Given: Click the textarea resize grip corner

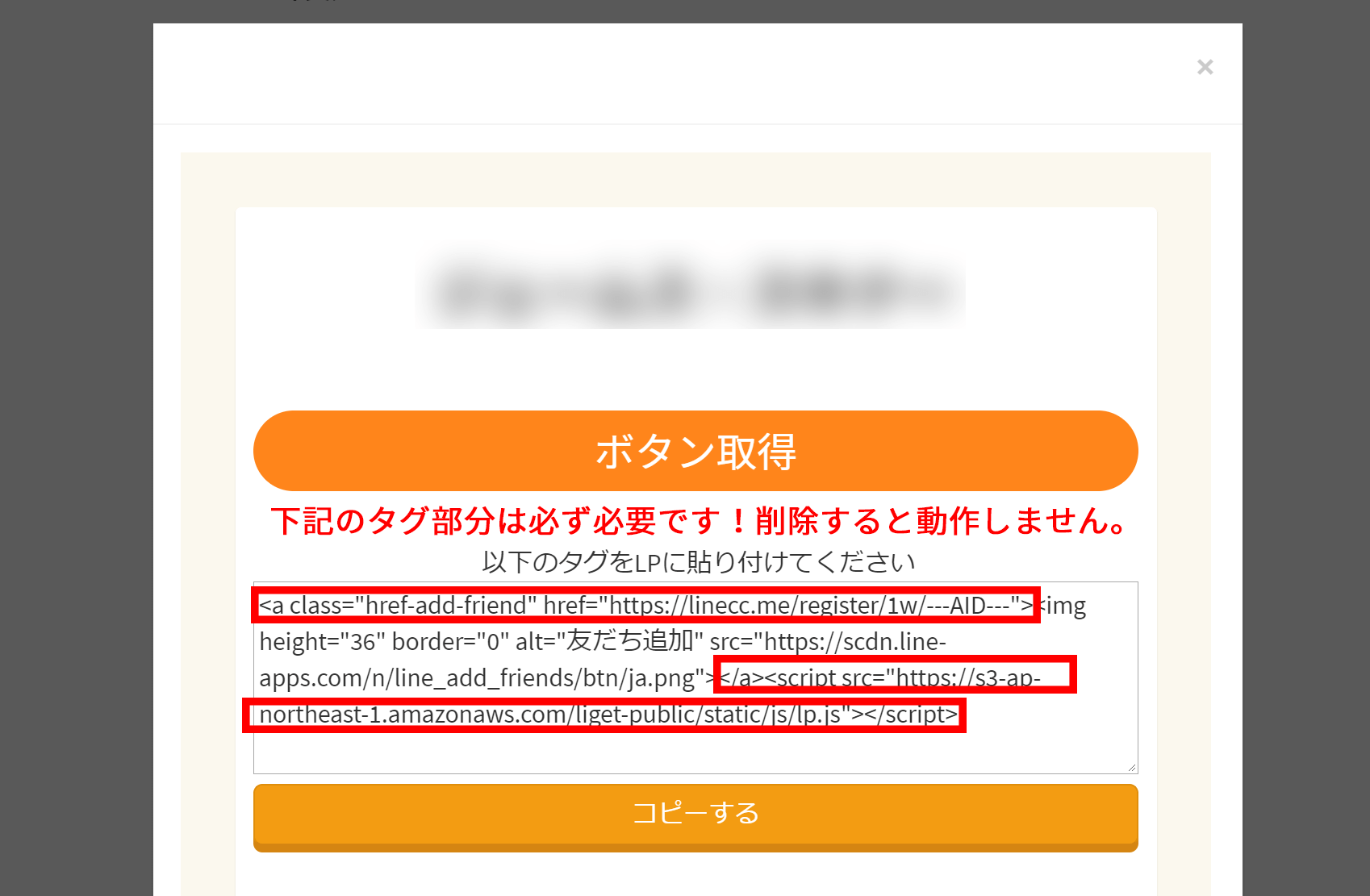Looking at the screenshot, I should coord(1131,767).
